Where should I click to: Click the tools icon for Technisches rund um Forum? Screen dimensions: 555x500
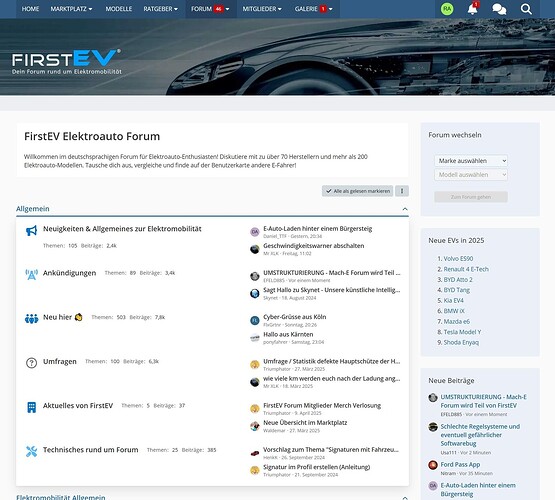click(x=32, y=451)
